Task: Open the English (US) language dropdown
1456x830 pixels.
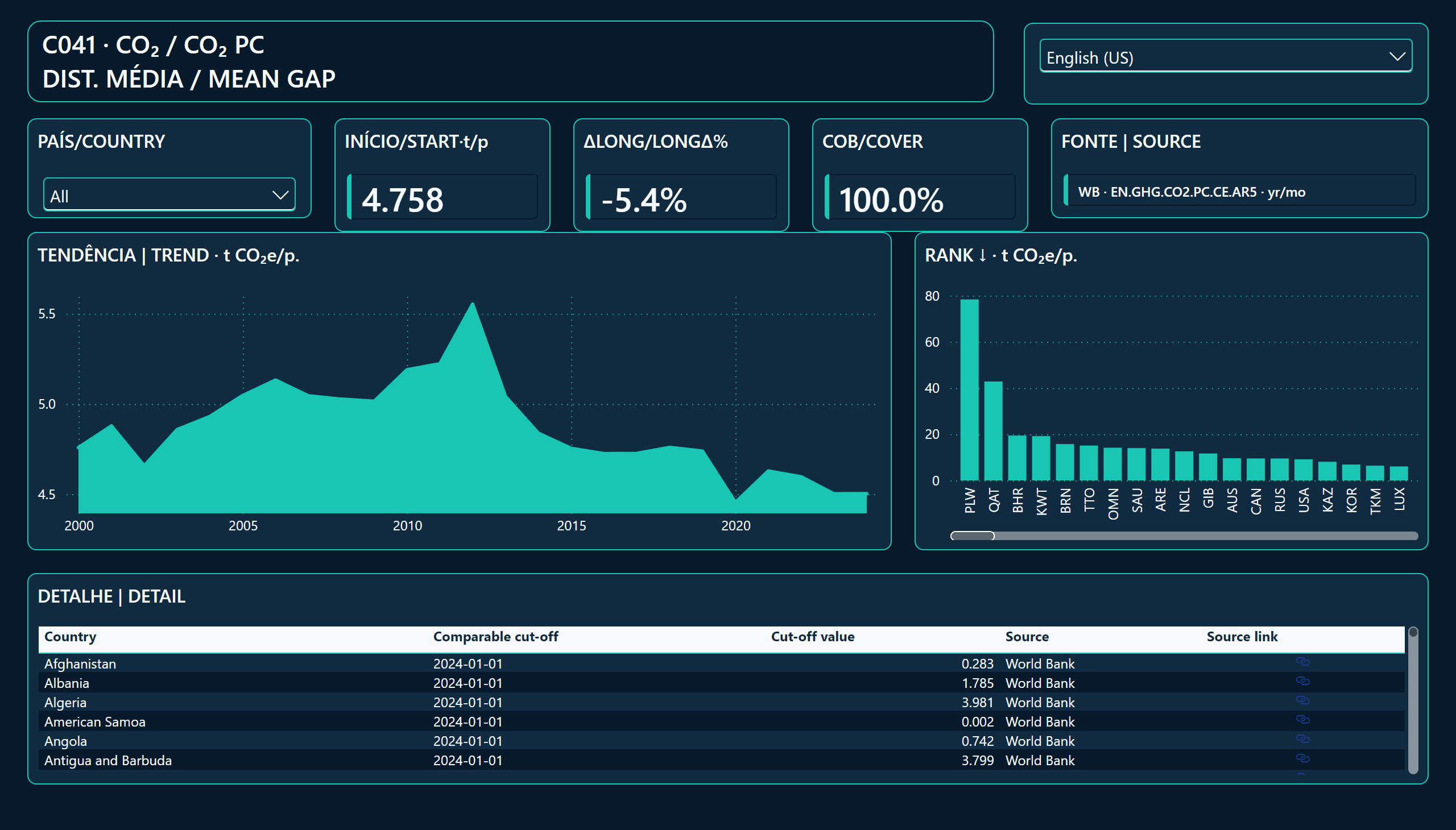Action: click(x=1226, y=56)
